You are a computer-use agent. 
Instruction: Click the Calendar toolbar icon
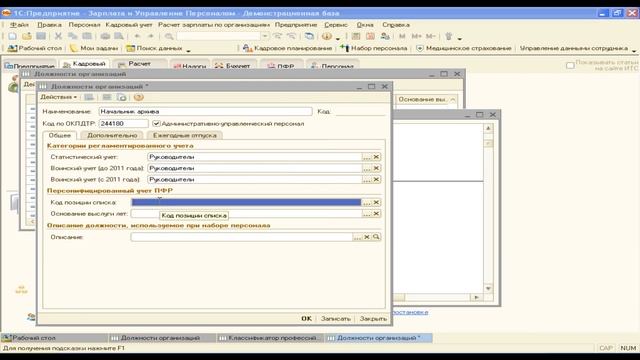370,36
